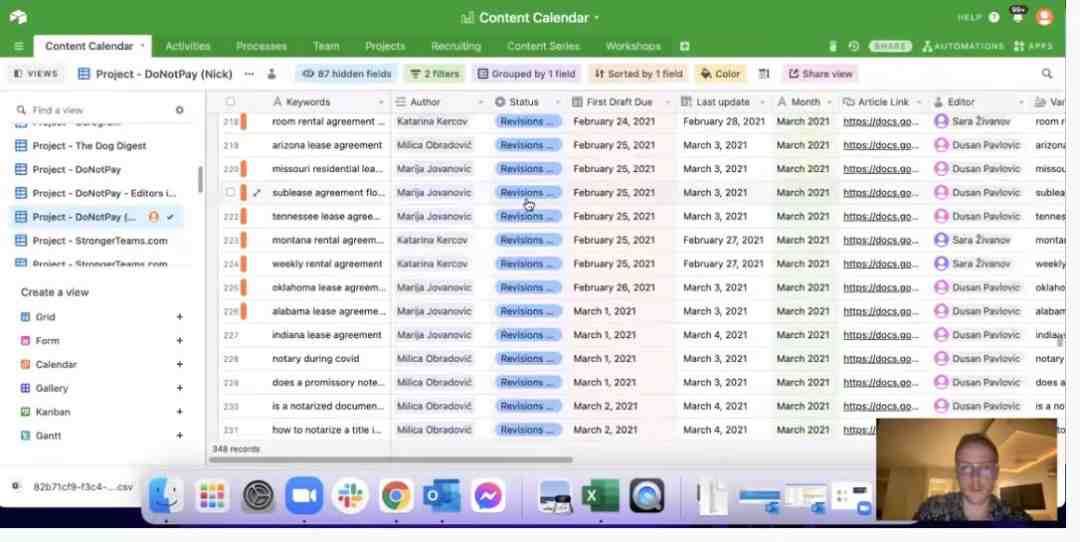Open the Color options button
Image resolution: width=1080 pixels, height=542 pixels.
click(720, 74)
